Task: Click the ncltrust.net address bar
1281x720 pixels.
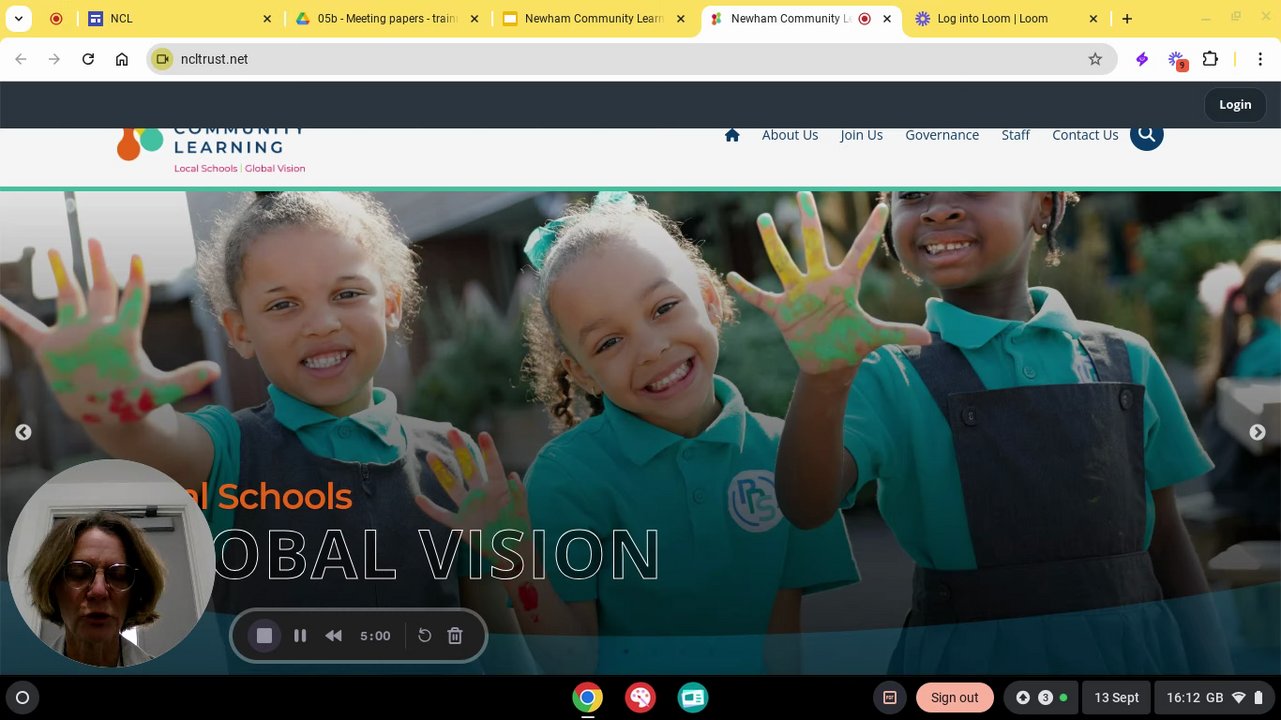Action: pos(630,59)
